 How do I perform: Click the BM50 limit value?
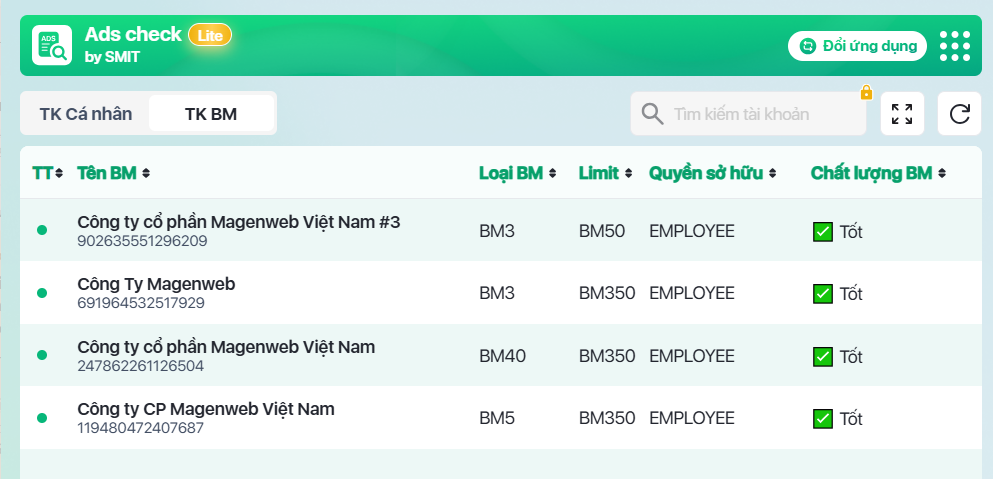tap(602, 231)
